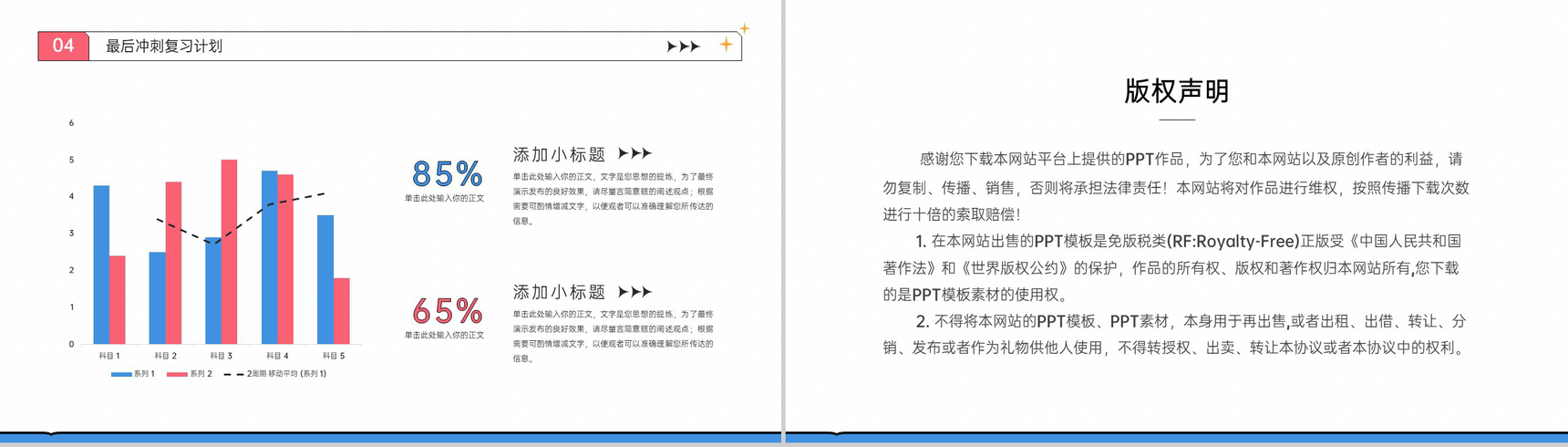Select the tallest red bar in 科目 3

229,252
